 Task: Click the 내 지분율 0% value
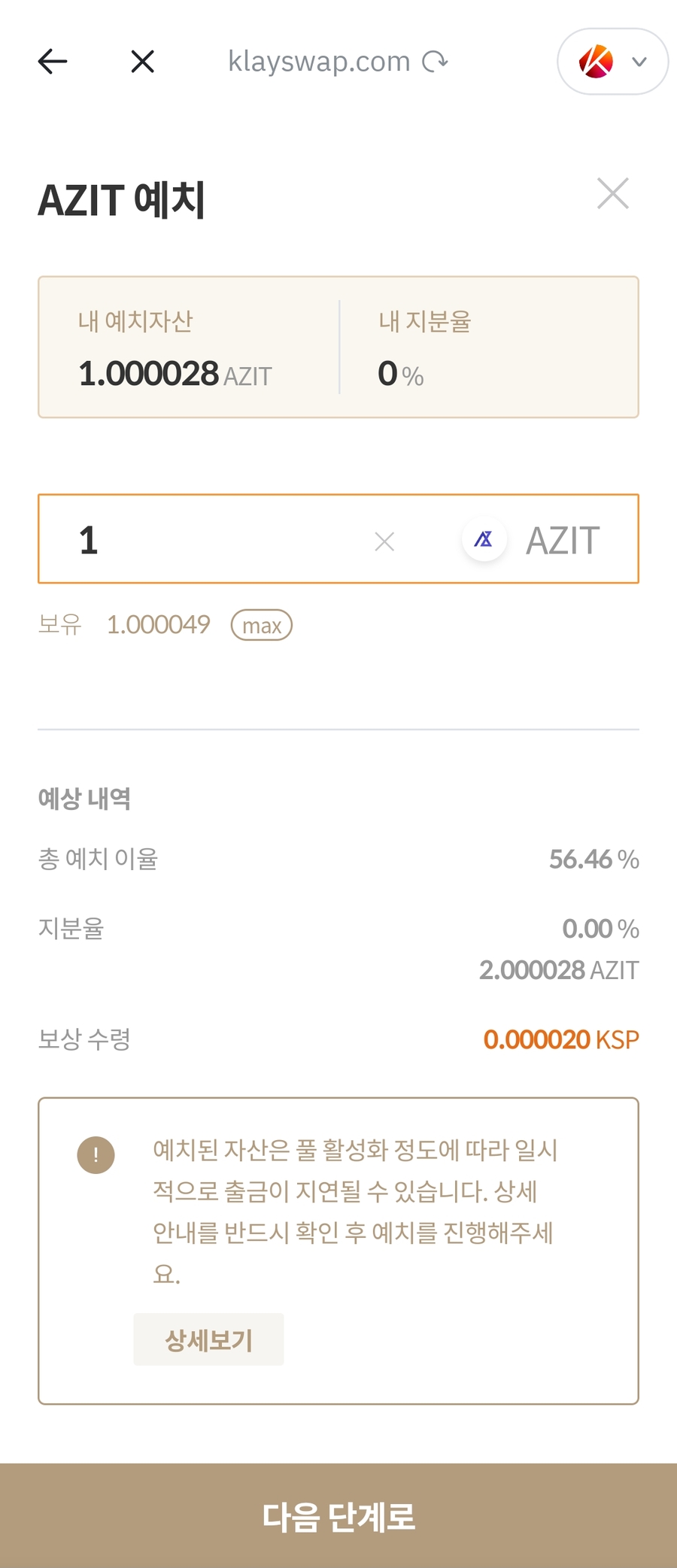pyautogui.click(x=400, y=374)
